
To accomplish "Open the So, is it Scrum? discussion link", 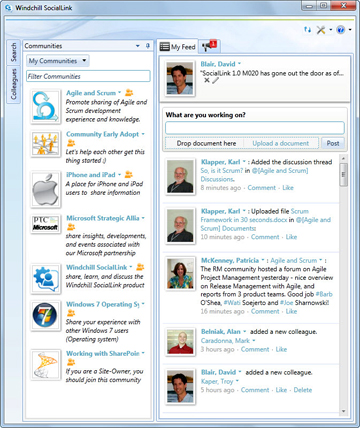I will [x=222, y=171].
